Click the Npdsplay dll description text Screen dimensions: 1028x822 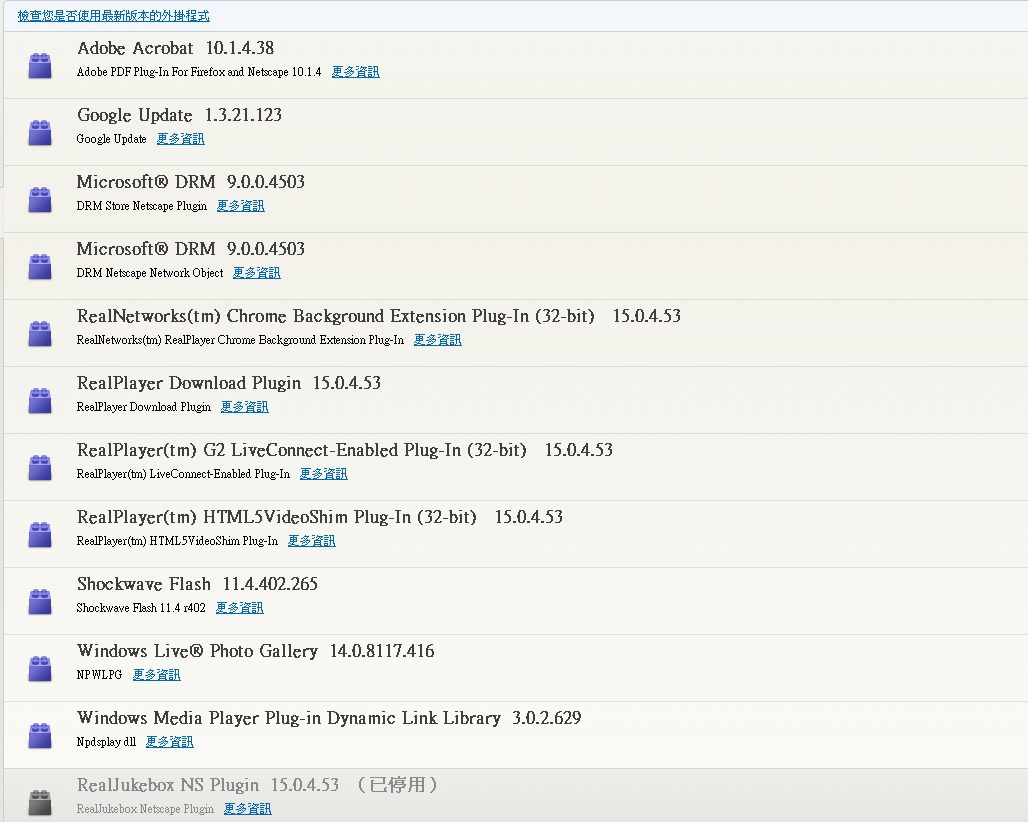click(x=106, y=742)
